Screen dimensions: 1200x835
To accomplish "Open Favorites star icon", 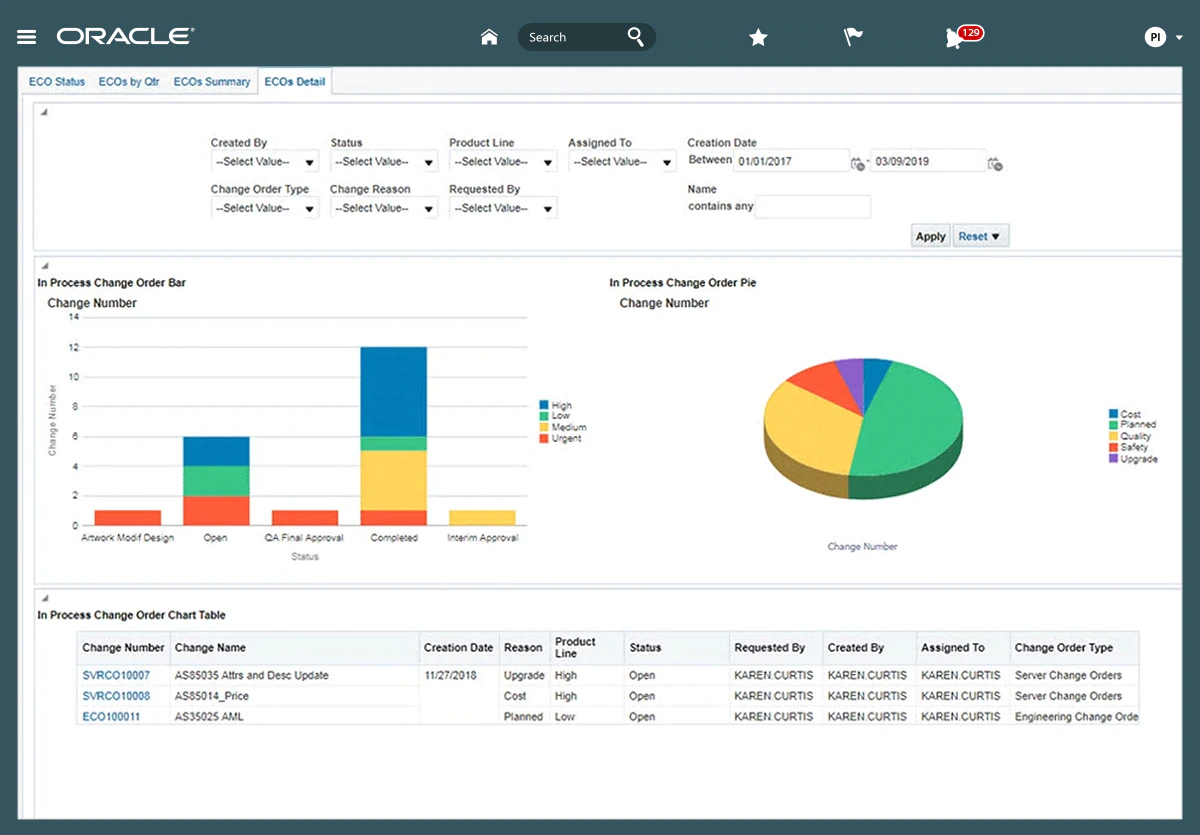I will 758,37.
